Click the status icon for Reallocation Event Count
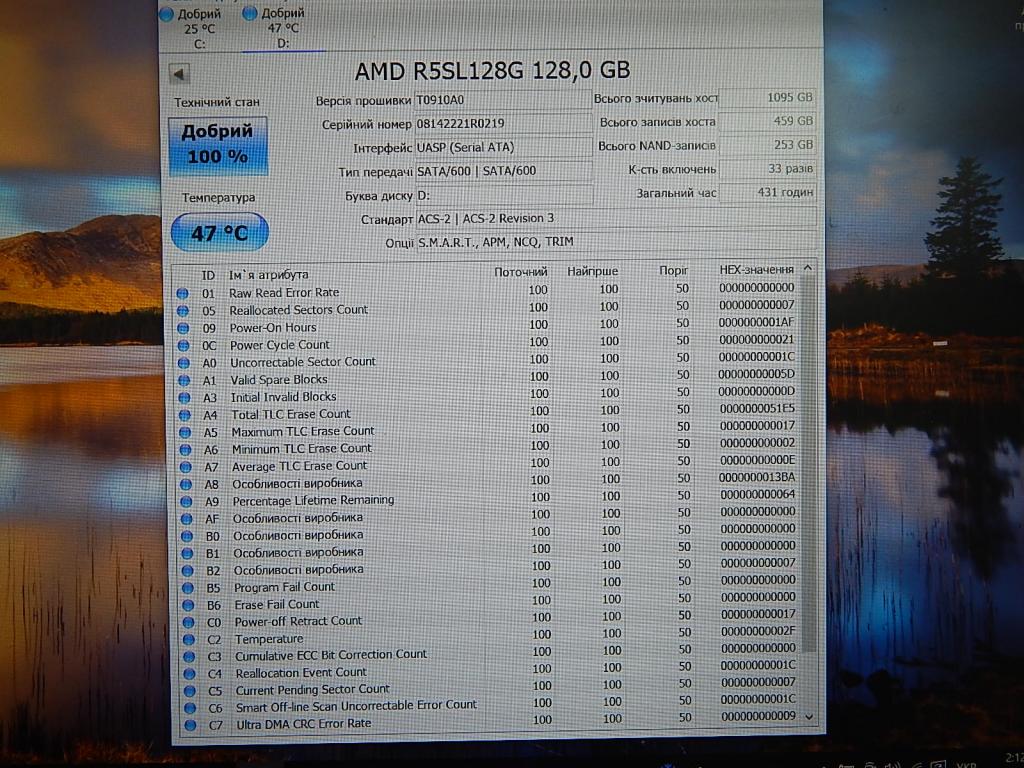The height and width of the screenshot is (768, 1024). pos(189,673)
